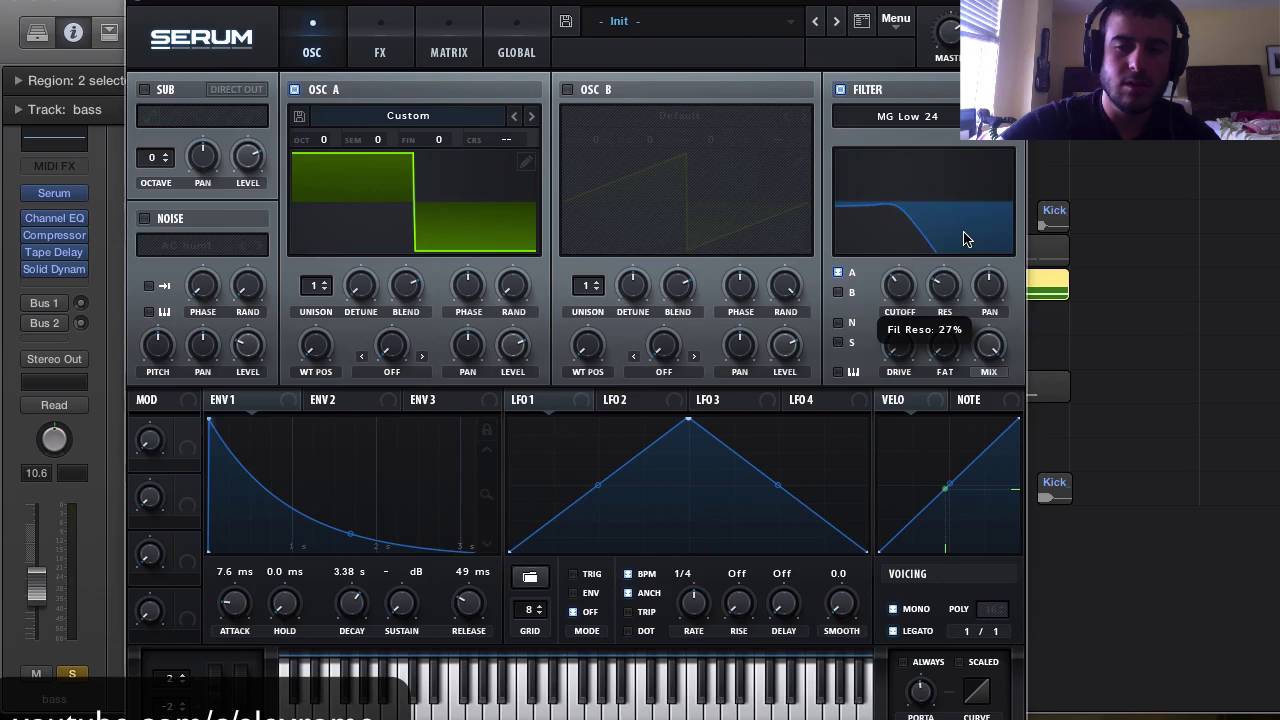Image resolution: width=1280 pixels, height=720 pixels.
Task: Open the Compressor plugin slot
Action: (x=55, y=235)
